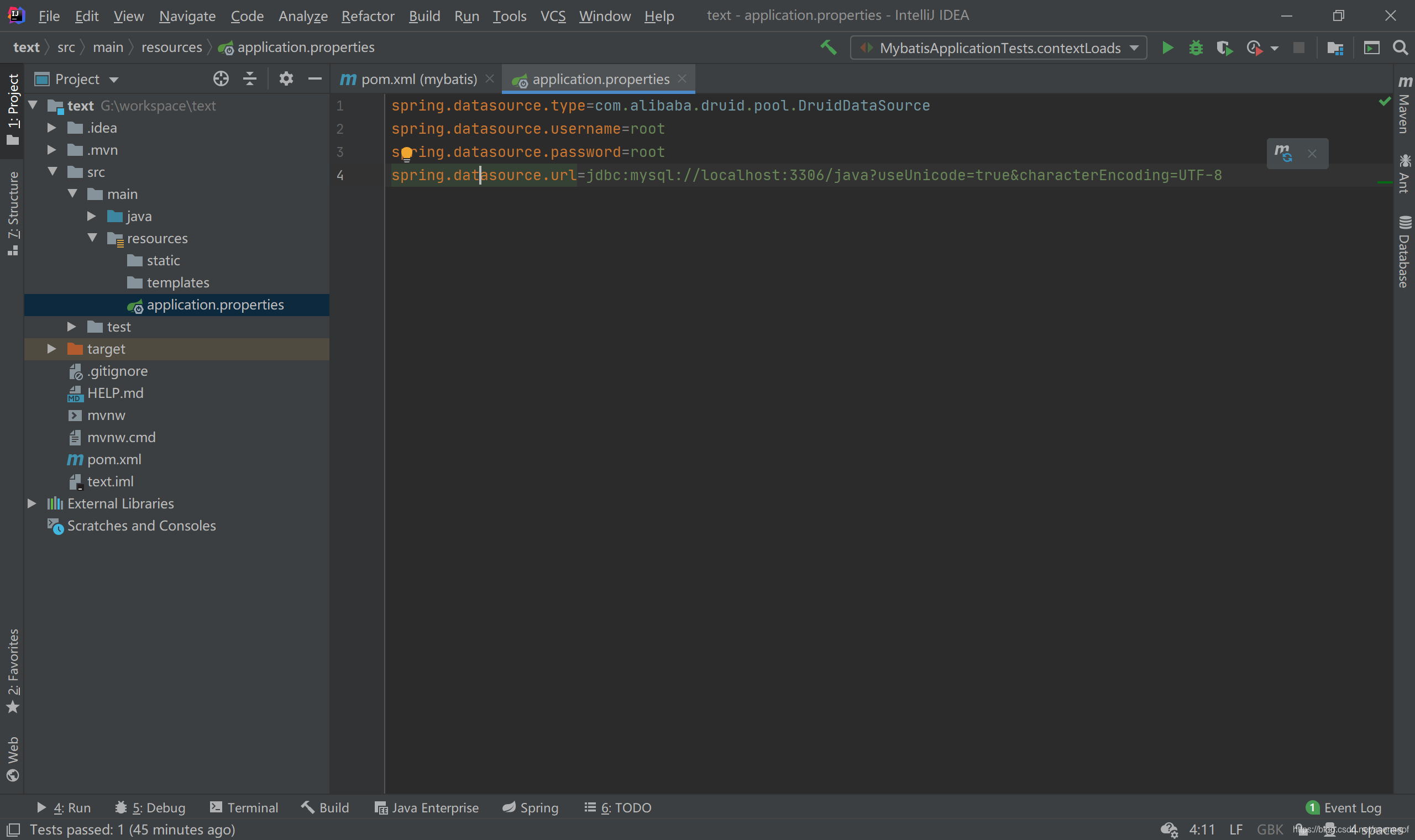Click the yellow intention lightbulb on line 3

[406, 154]
